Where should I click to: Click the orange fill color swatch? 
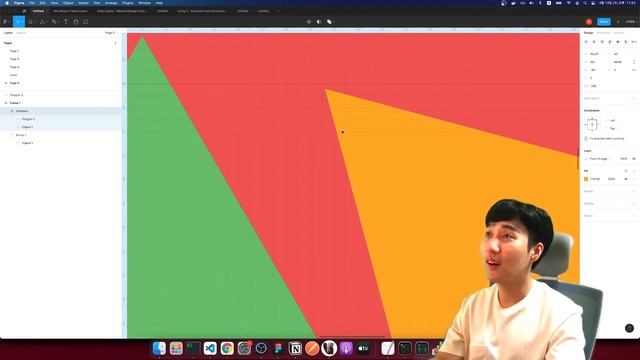(x=586, y=179)
